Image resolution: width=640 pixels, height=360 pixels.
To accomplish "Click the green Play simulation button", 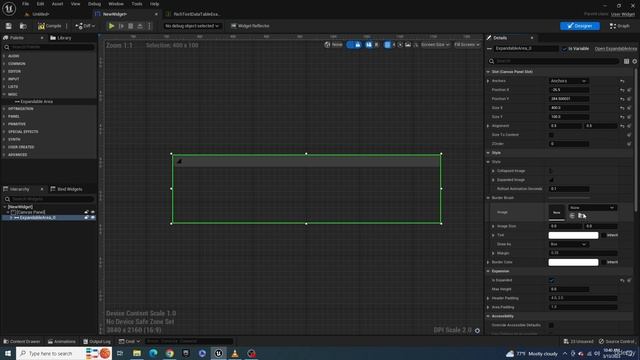I will pos(111,26).
